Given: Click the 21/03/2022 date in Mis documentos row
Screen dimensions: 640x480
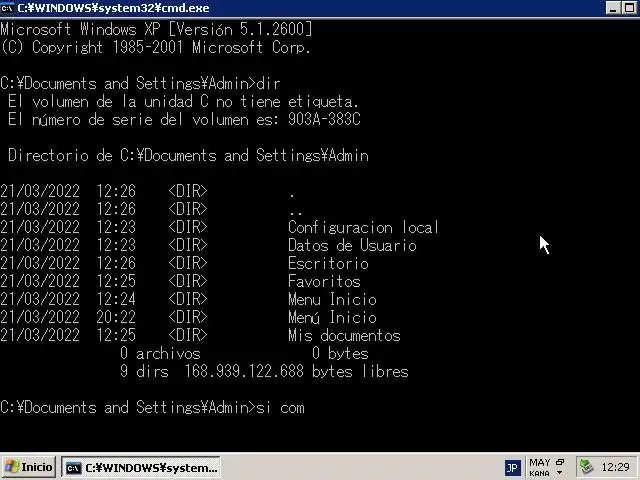Looking at the screenshot, I should click(40, 335).
